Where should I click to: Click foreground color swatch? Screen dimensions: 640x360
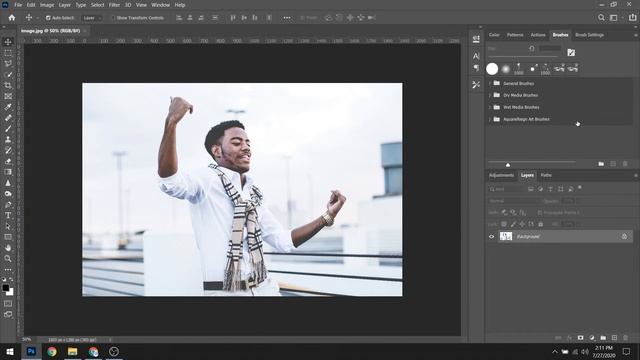coord(6,288)
